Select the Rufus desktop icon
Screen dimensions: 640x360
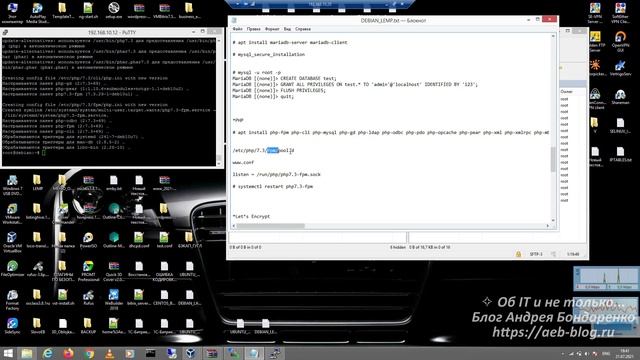click(88, 298)
